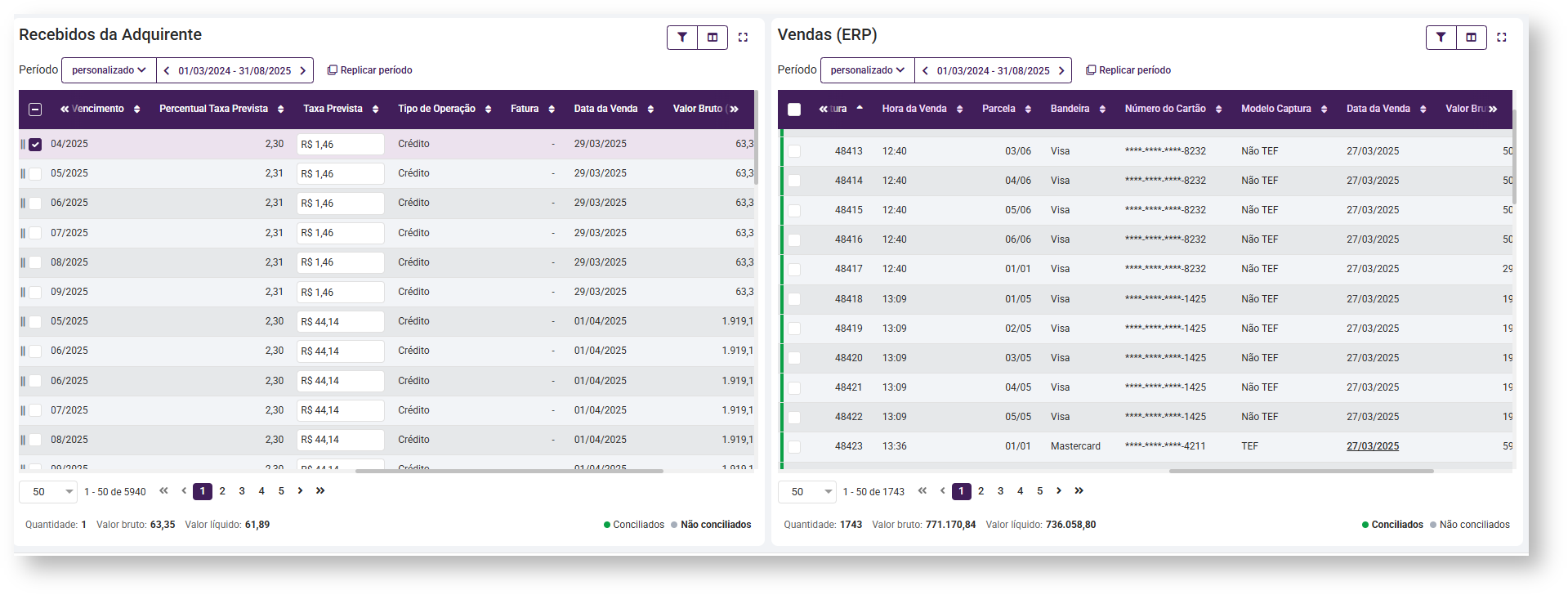The image size is (1568, 595).
Task: Sort Vendas table by Parcela column
Action: coord(1028,110)
